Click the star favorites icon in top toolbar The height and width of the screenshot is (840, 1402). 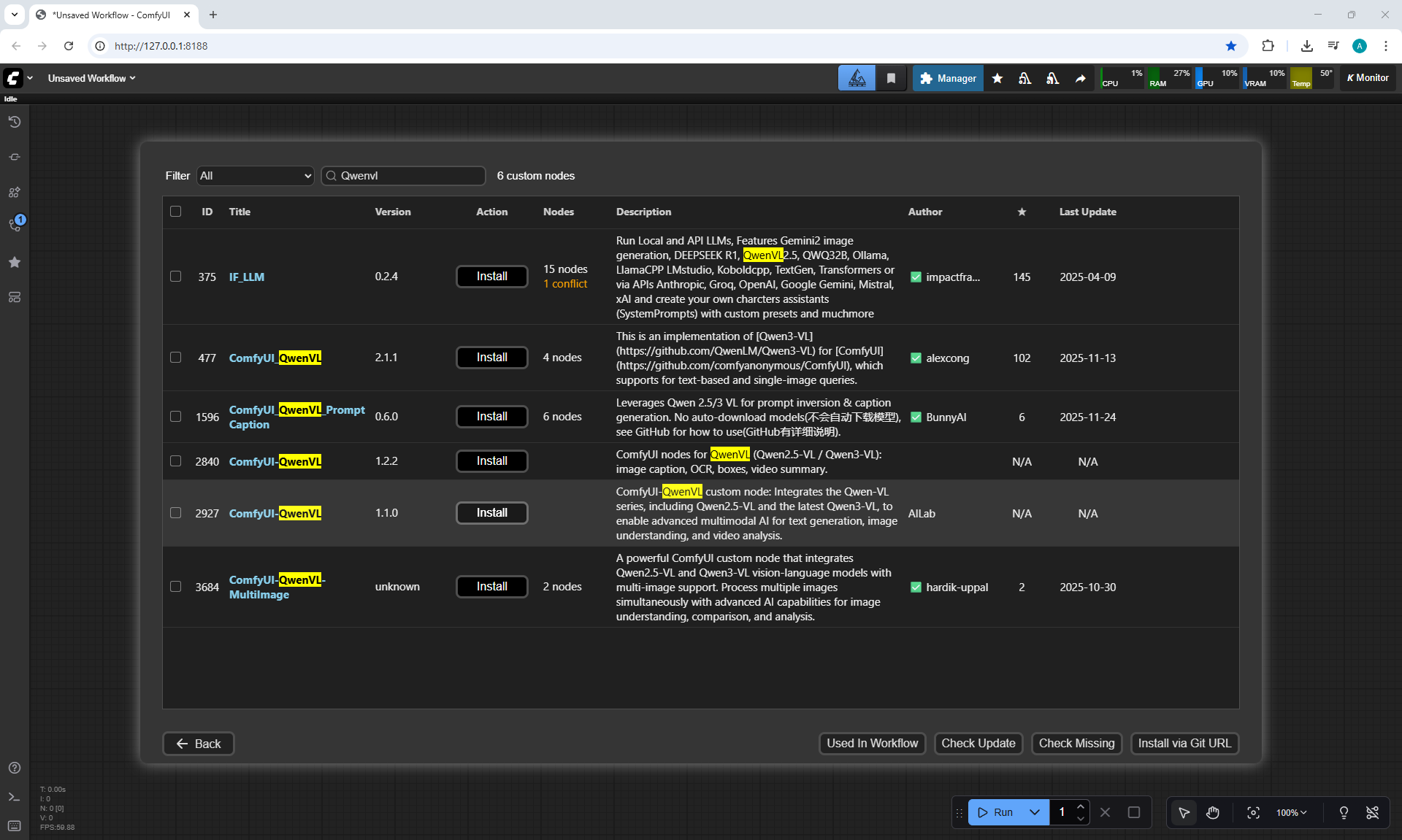(997, 78)
